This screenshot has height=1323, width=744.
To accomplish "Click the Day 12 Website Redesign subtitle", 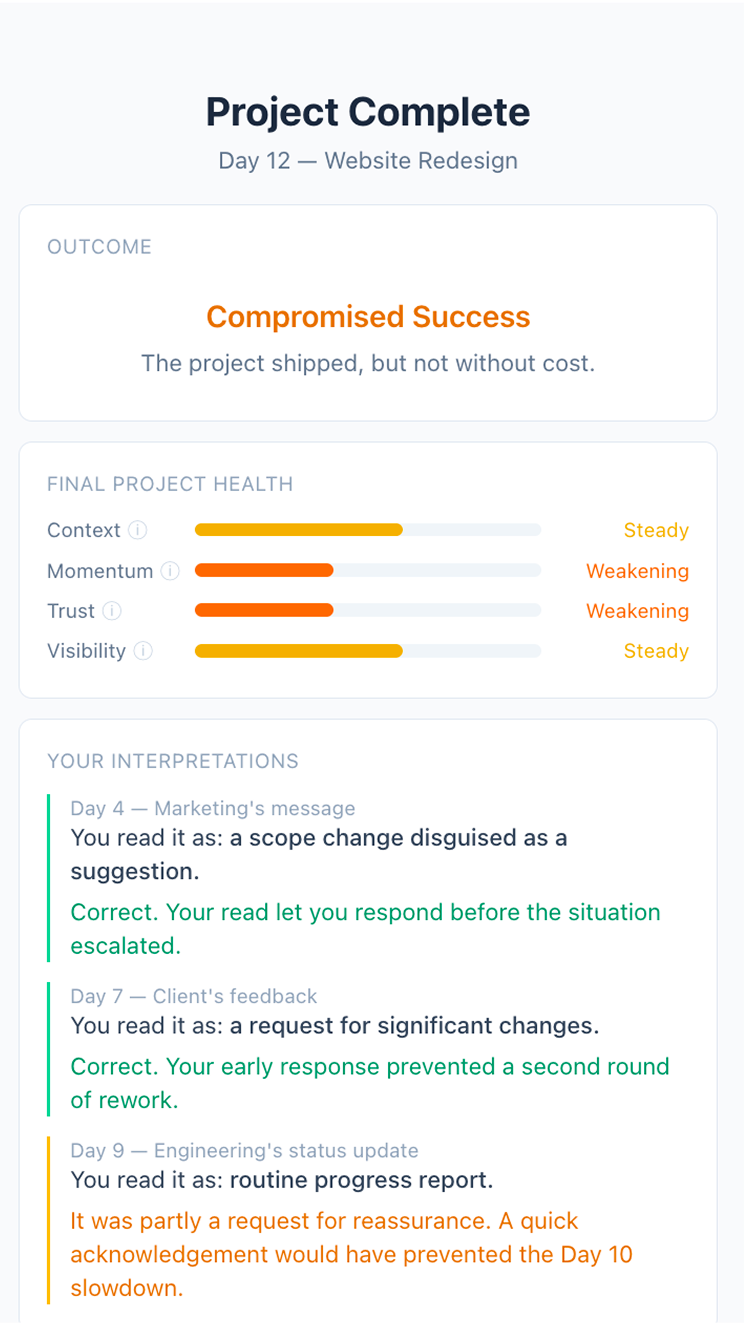I will pyautogui.click(x=367, y=161).
